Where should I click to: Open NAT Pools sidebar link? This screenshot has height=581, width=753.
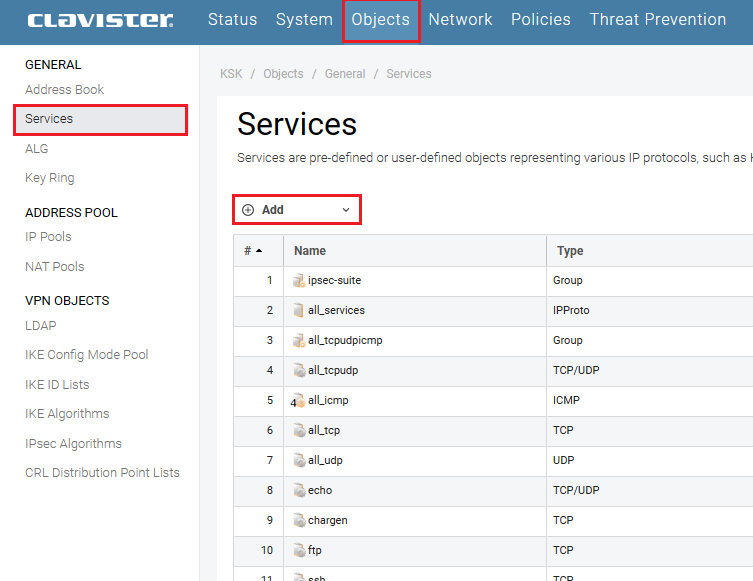[x=54, y=267]
